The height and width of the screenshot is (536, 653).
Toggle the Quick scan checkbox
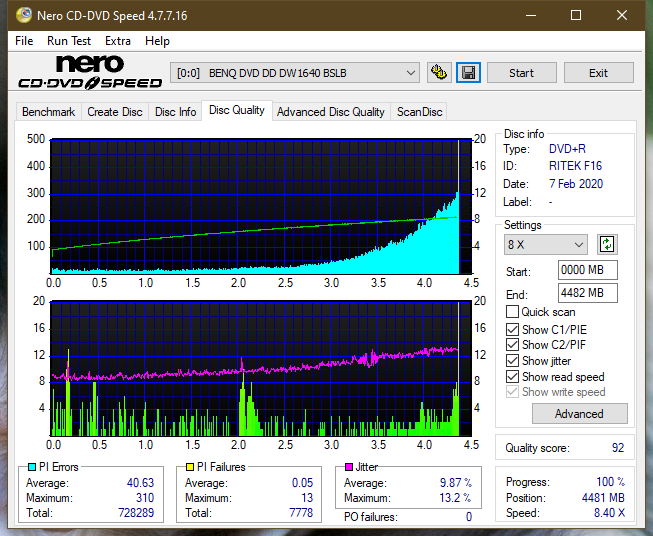point(512,312)
